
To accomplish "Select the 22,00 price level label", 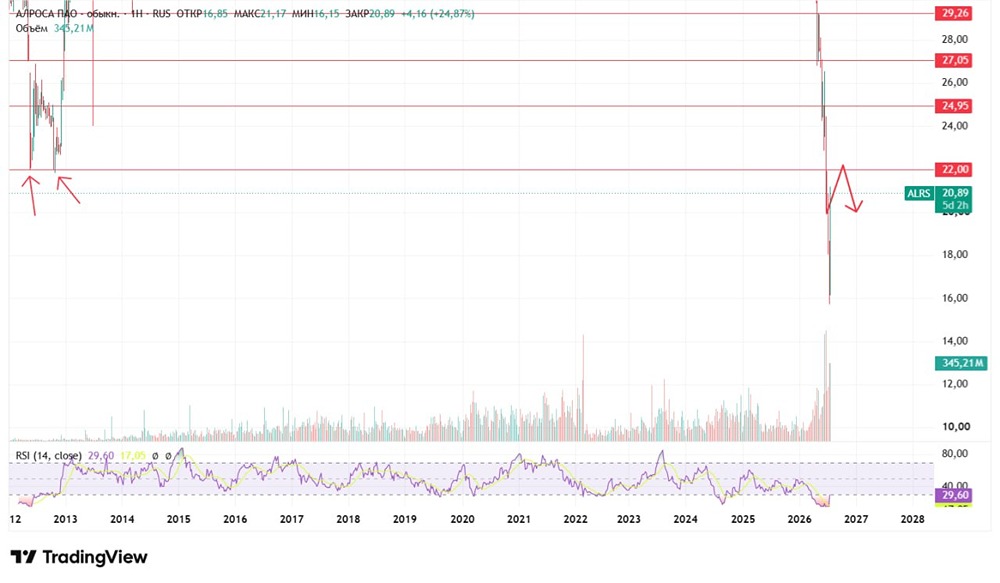I will pyautogui.click(x=953, y=170).
